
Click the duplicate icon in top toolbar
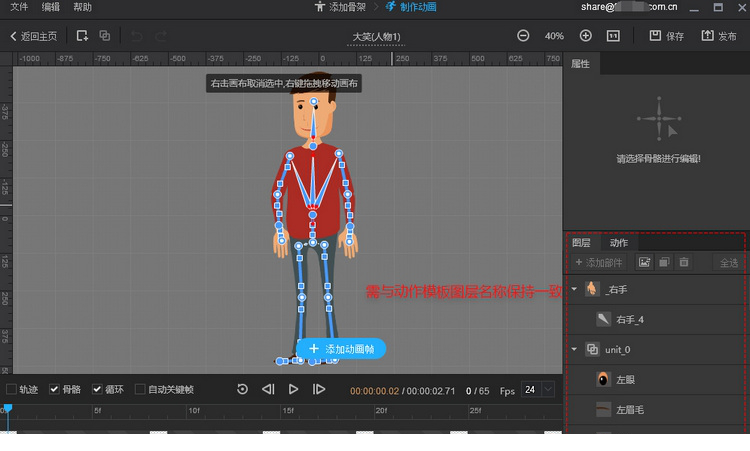point(105,36)
